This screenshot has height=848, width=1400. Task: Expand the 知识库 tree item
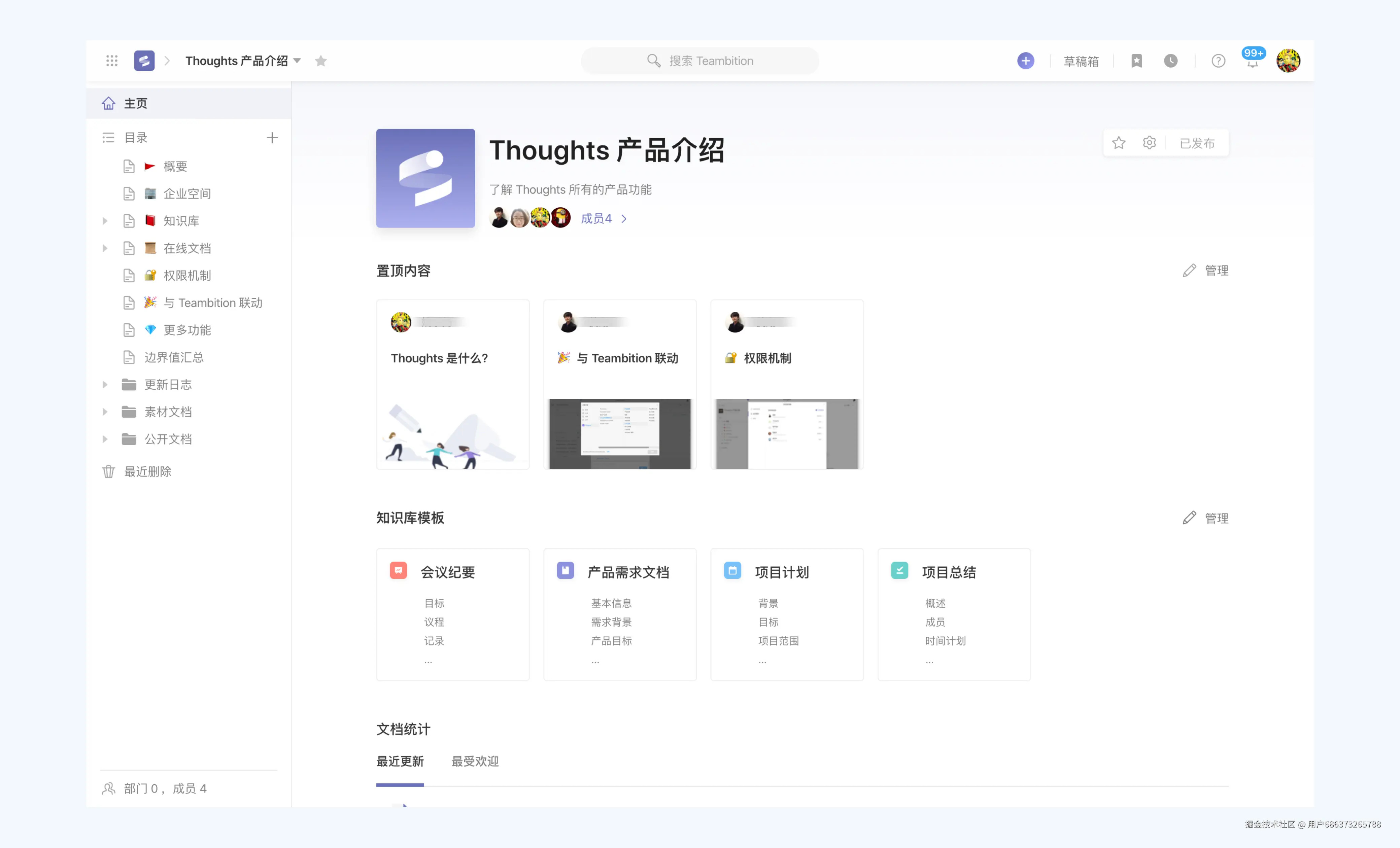105,221
